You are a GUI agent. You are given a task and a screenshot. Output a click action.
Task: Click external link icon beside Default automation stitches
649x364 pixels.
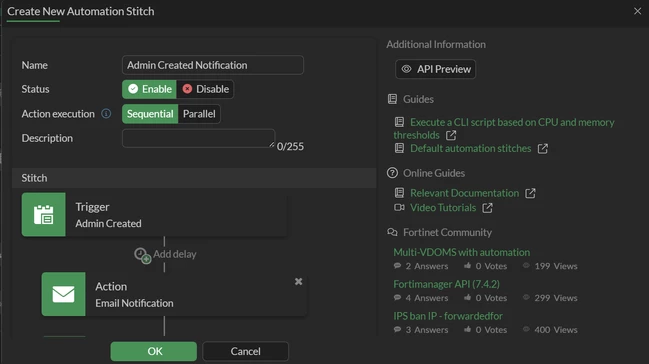(543, 149)
